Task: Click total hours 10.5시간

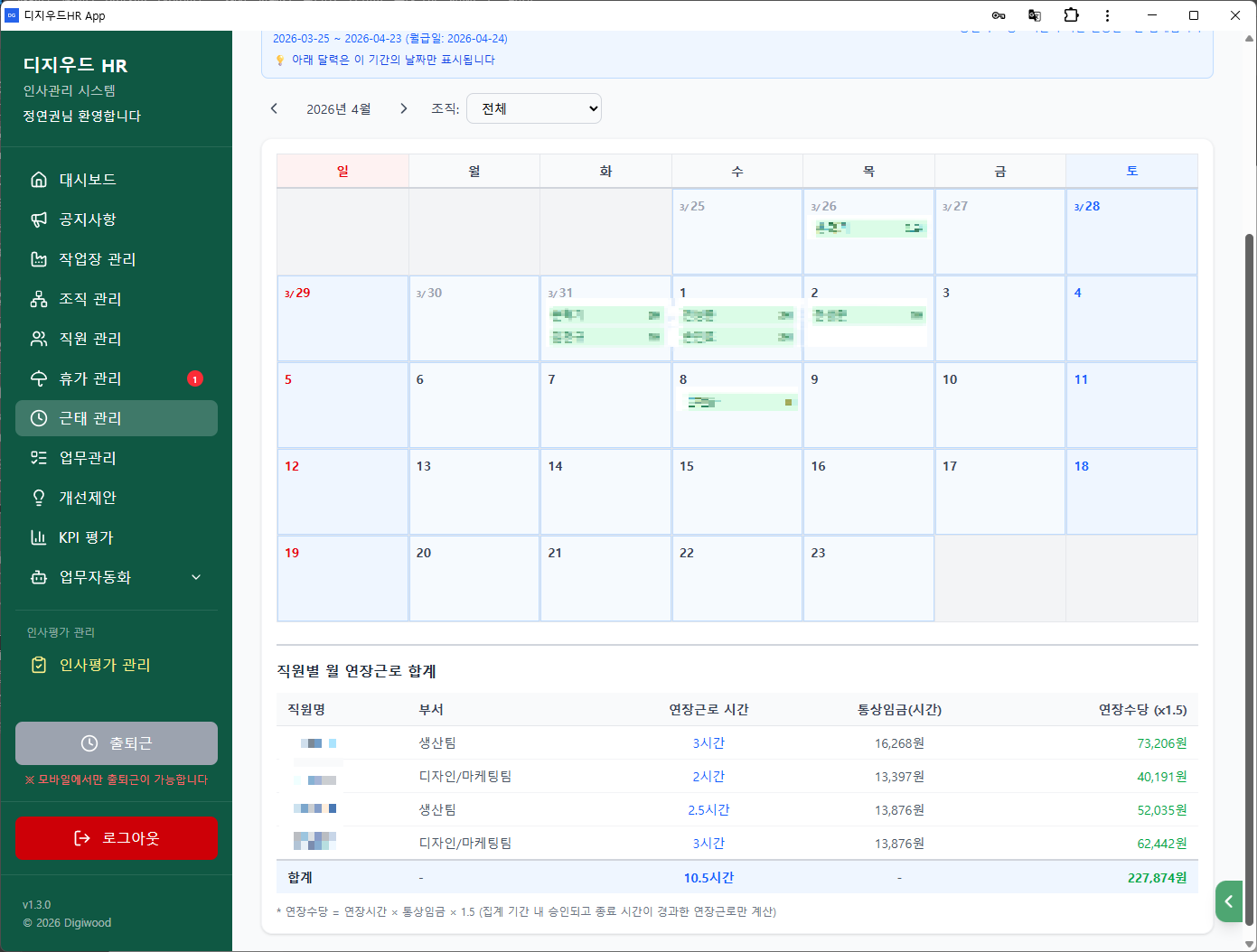Action: (708, 878)
